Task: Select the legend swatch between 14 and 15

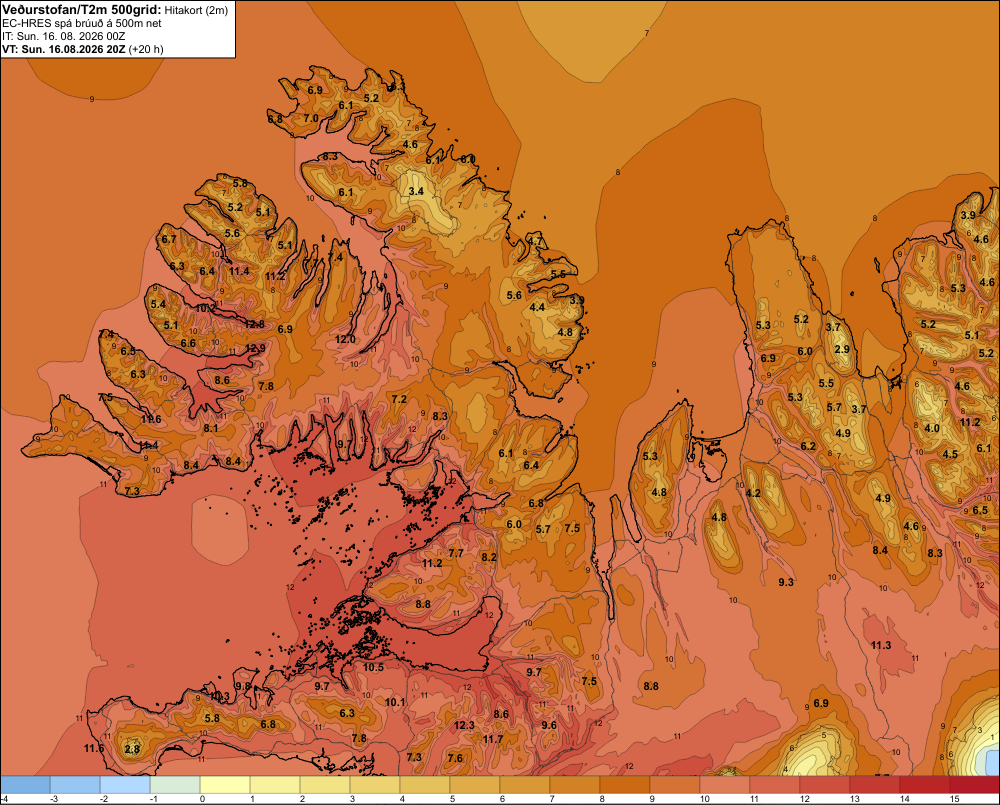Action: pyautogui.click(x=924, y=785)
